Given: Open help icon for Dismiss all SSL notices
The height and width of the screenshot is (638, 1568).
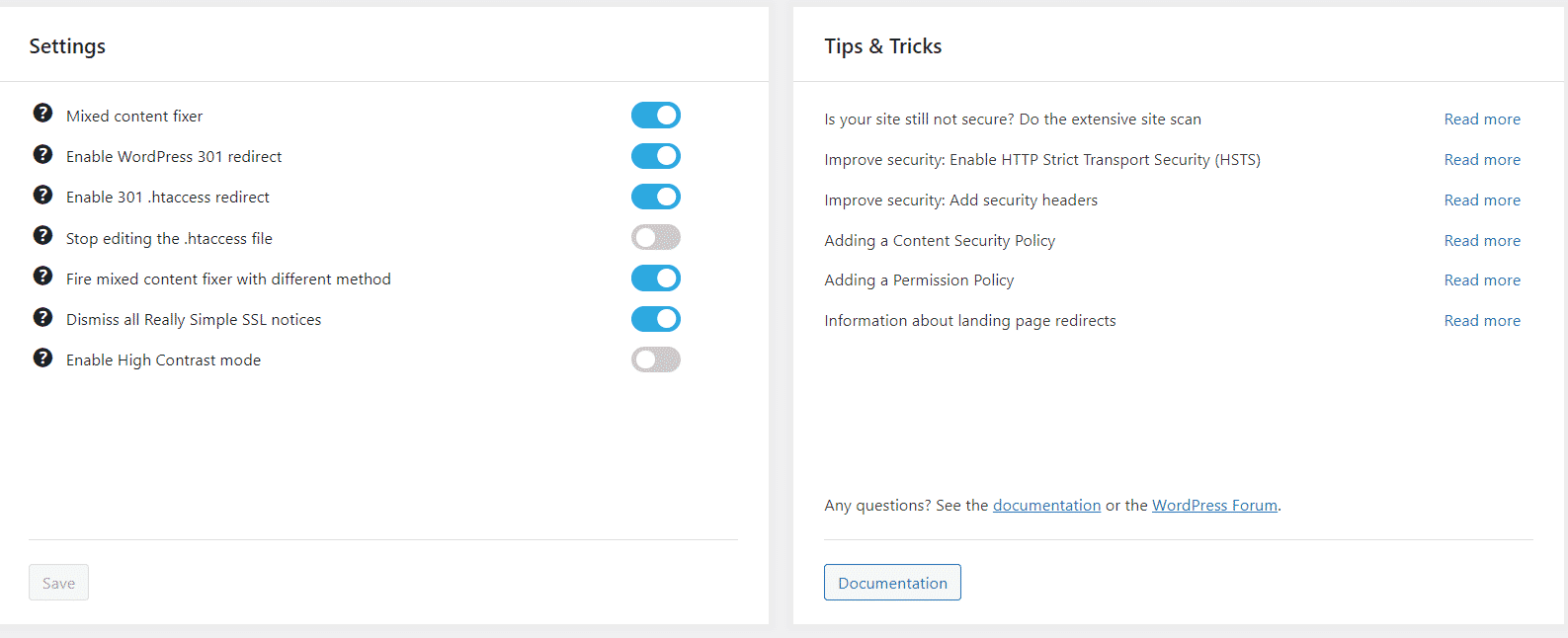Looking at the screenshot, I should [42, 317].
